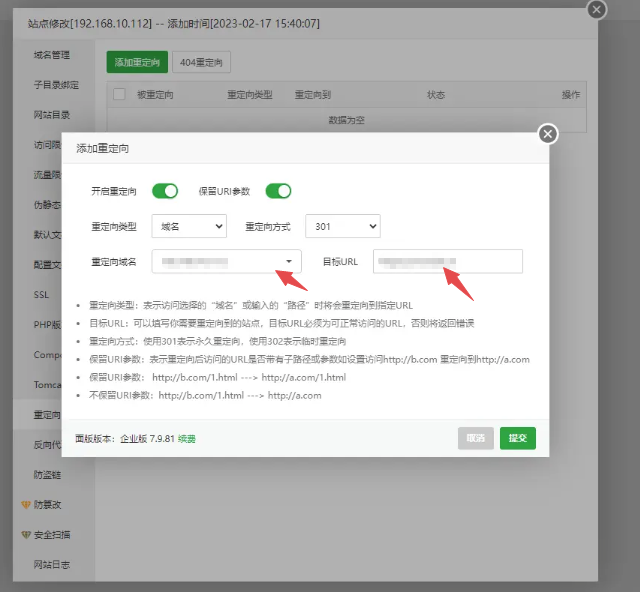This screenshot has height=592, width=640.
Task: Open 反向代理 in the sidebar
Action: click(47, 445)
